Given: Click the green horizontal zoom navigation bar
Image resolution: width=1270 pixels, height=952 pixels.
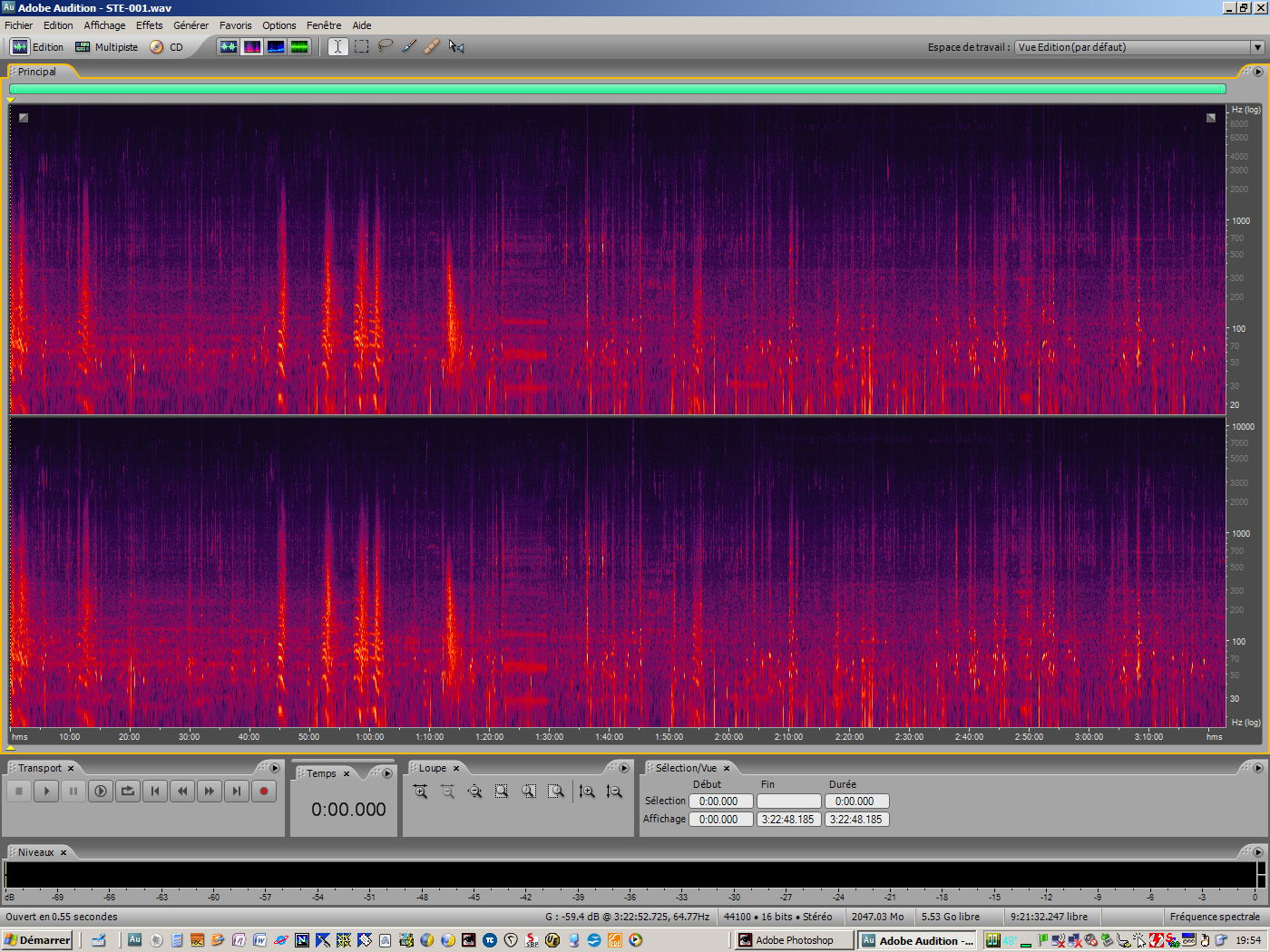Looking at the screenshot, I should point(617,89).
